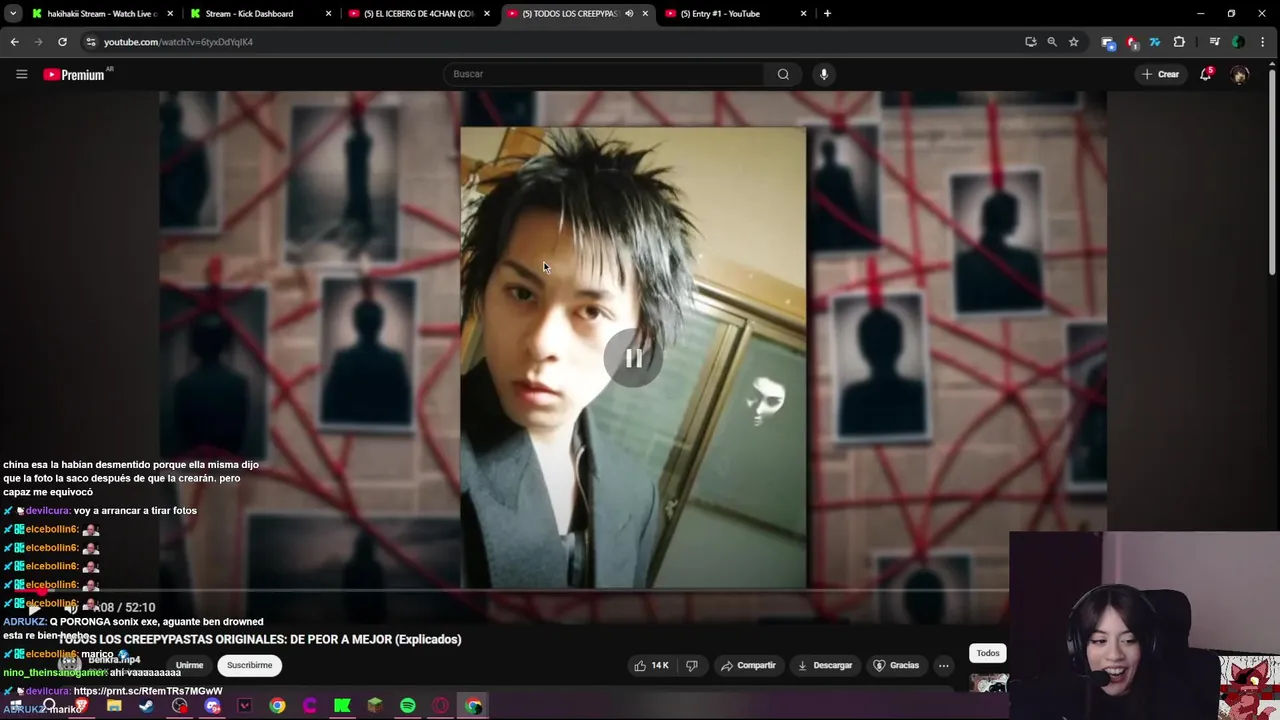Viewport: 1280px width, 720px height.
Task: Start voice search with microphone icon
Action: click(x=823, y=74)
